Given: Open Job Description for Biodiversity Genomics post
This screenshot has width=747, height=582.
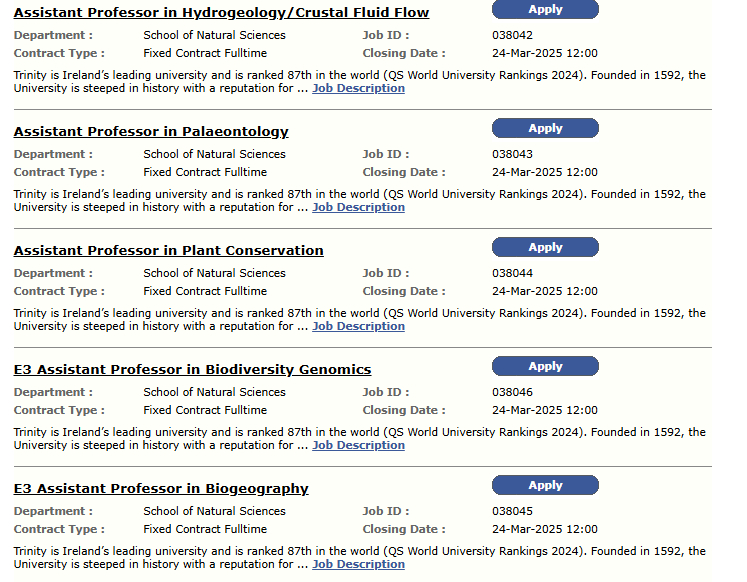Looking at the screenshot, I should point(358,445).
